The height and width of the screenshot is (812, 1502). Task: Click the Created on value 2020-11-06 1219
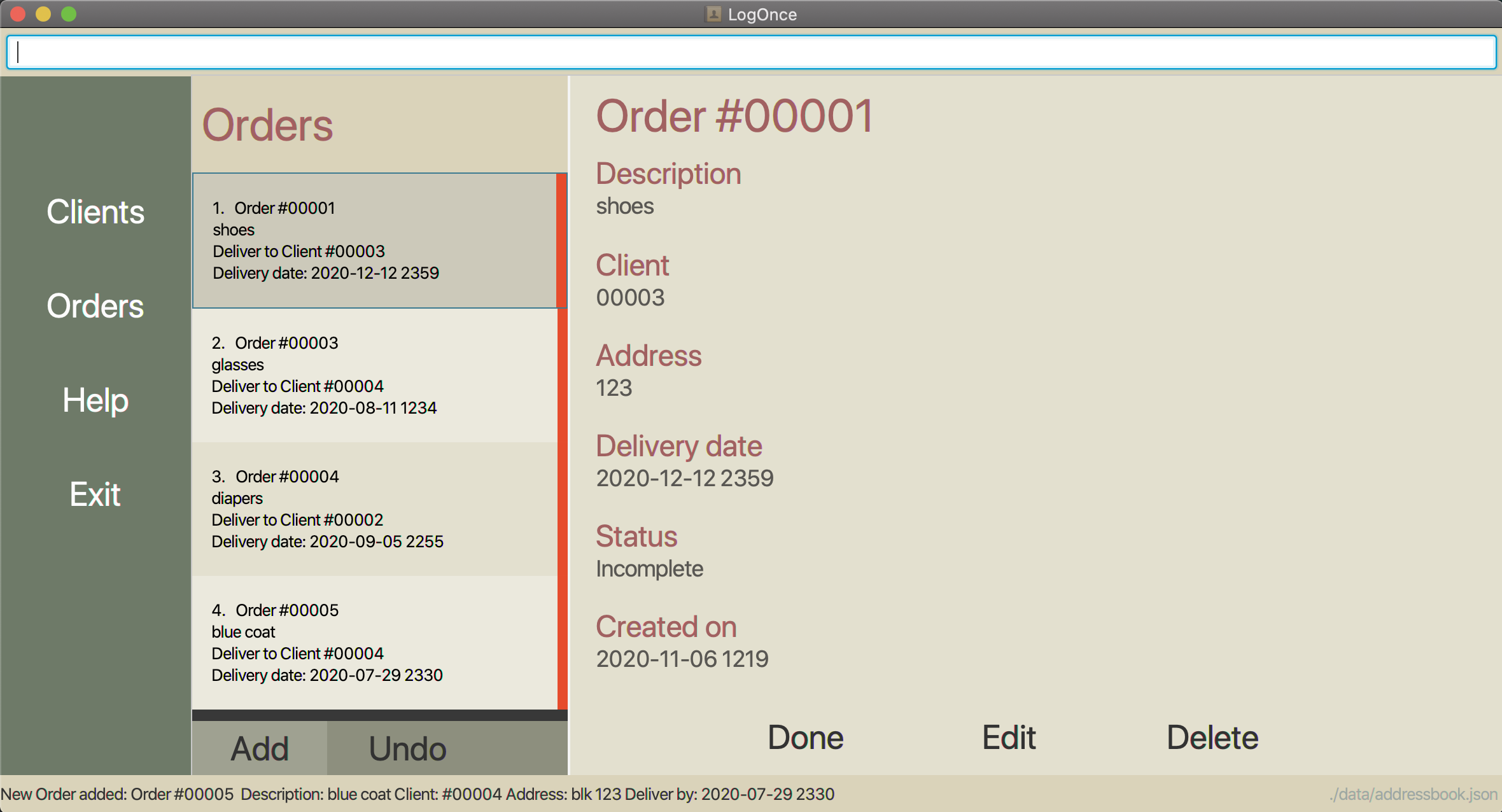(682, 659)
